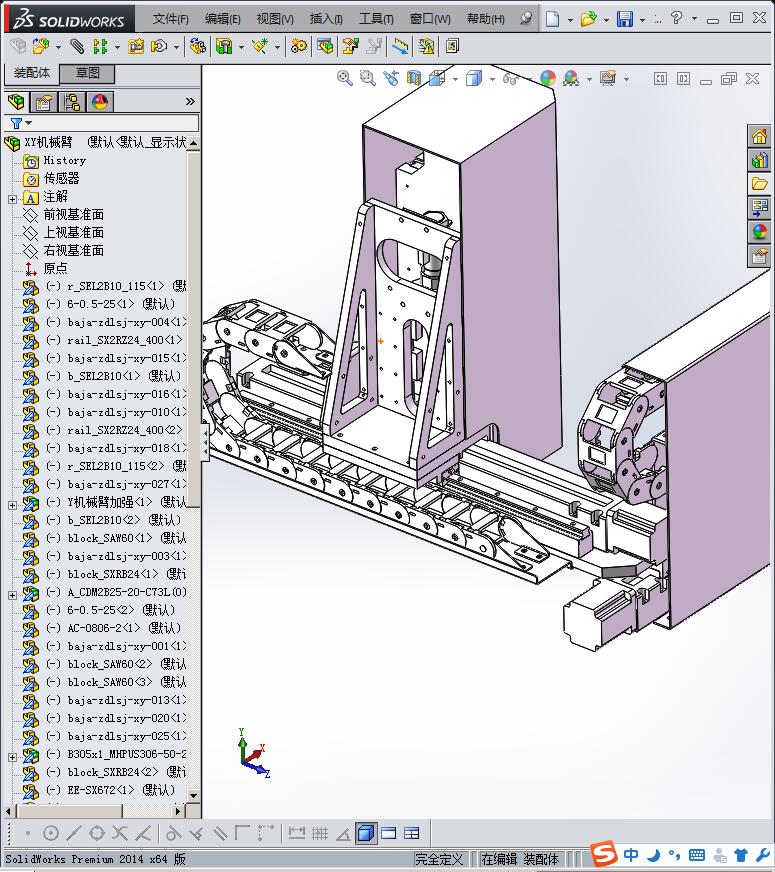Click the Exploded View icon
775x872 pixels.
tap(350, 46)
